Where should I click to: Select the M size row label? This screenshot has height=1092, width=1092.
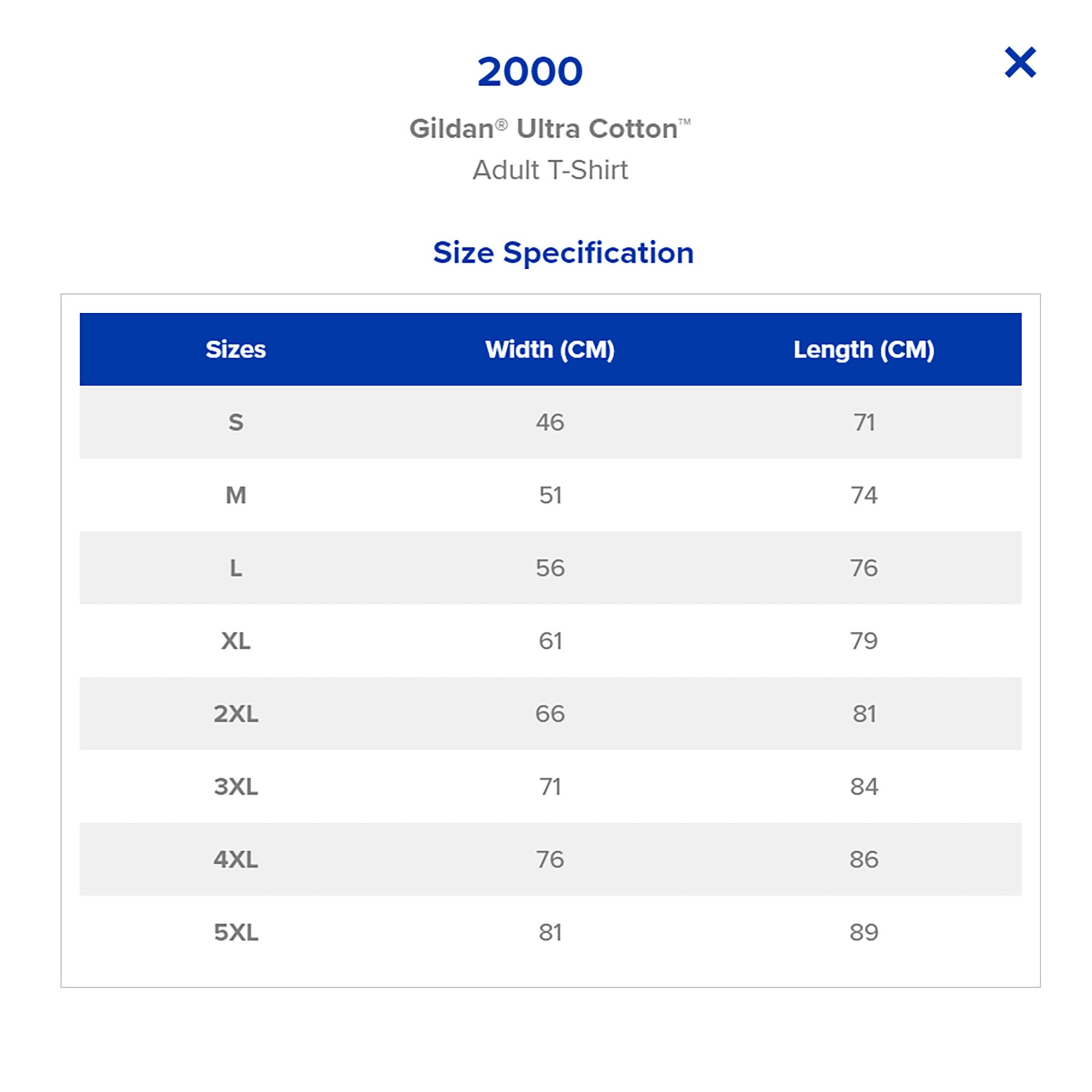click(236, 495)
